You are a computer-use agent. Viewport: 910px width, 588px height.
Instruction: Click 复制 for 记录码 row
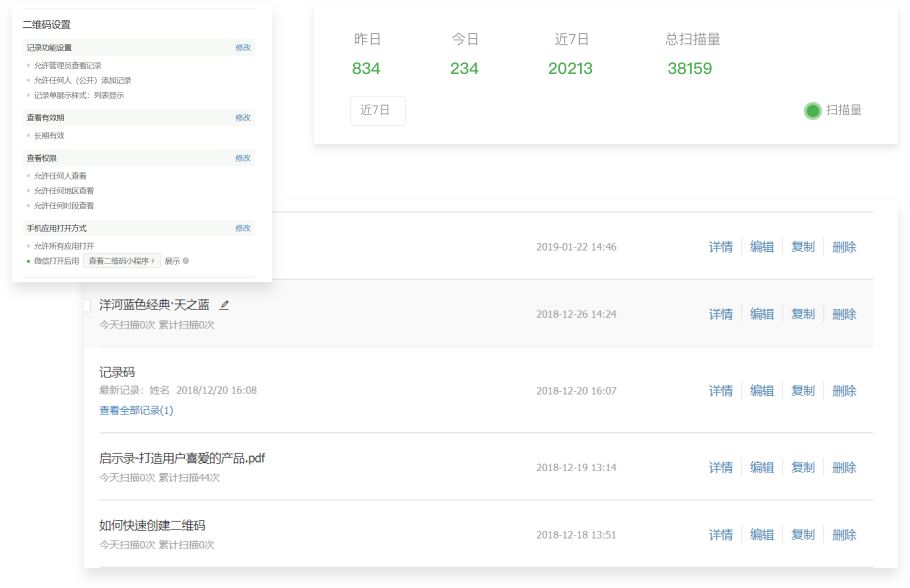coord(803,391)
